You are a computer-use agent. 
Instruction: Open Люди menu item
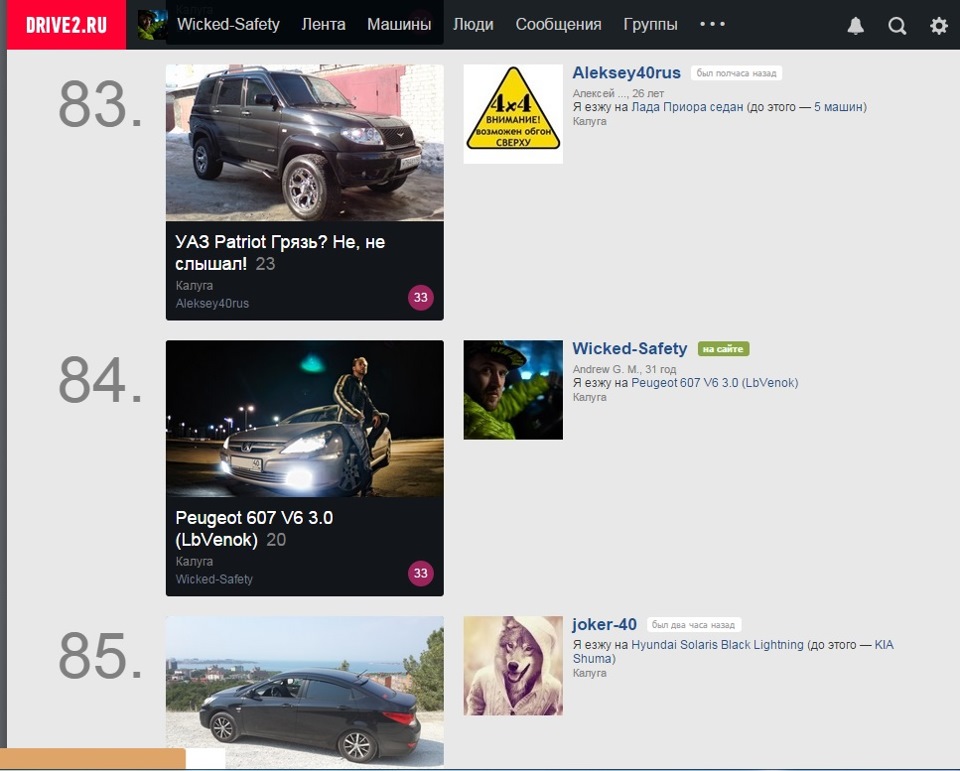click(x=473, y=24)
